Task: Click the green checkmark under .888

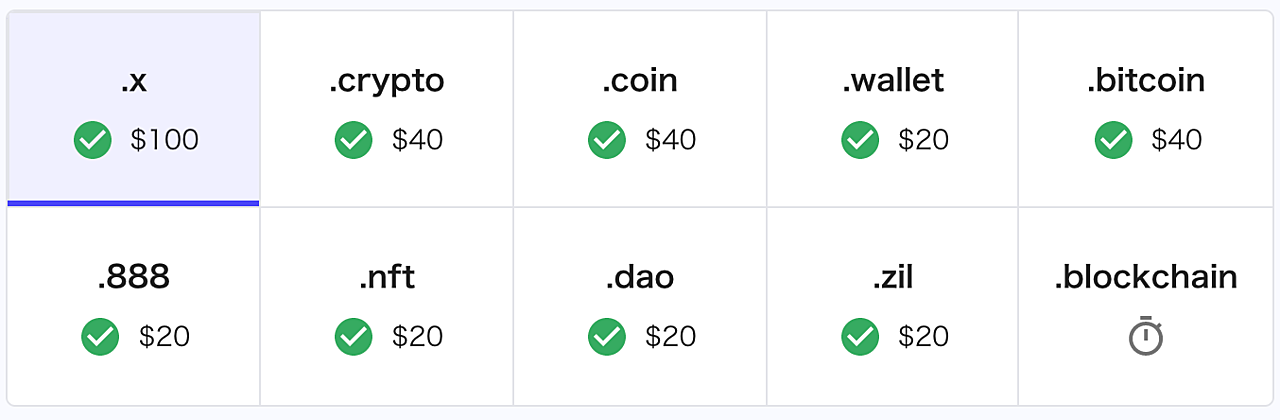Action: pos(100,337)
